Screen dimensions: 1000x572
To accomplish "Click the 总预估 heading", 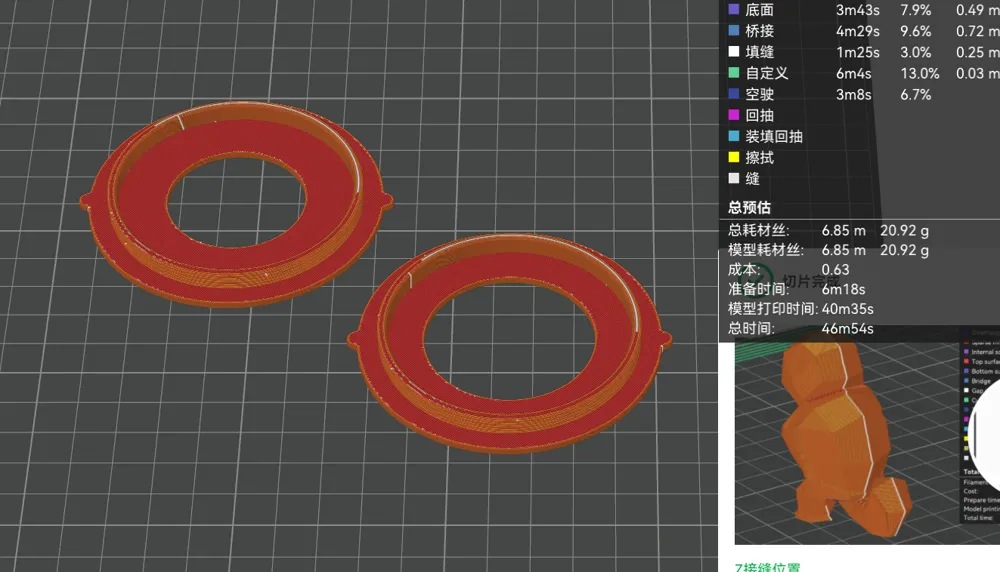I will [749, 207].
